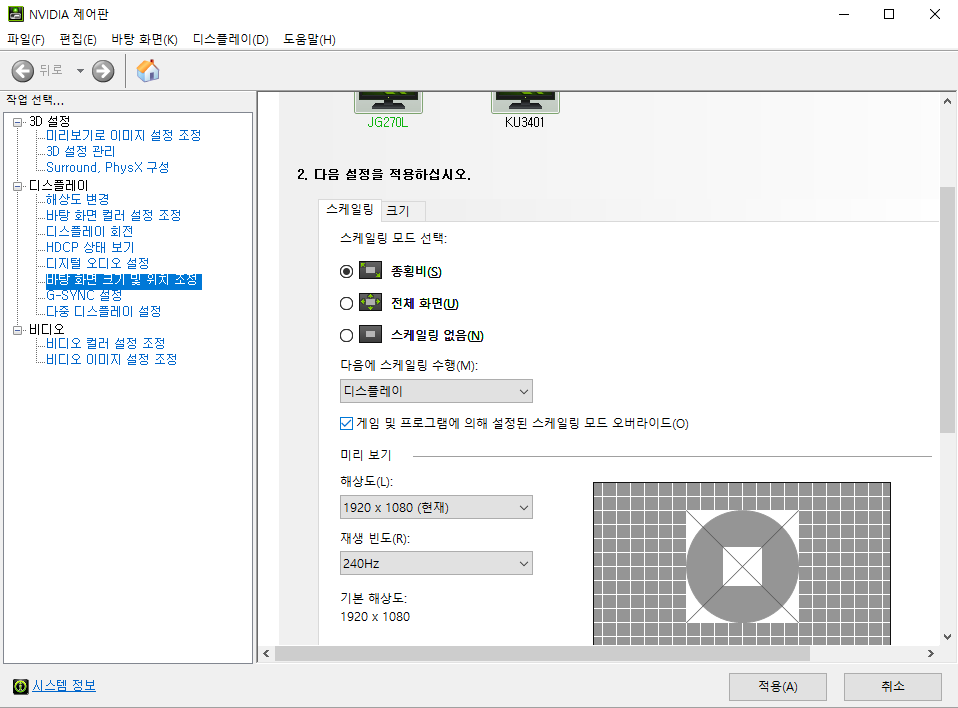Open 비디오 컬러 설정 조정
958x708 pixels.
(x=106, y=343)
